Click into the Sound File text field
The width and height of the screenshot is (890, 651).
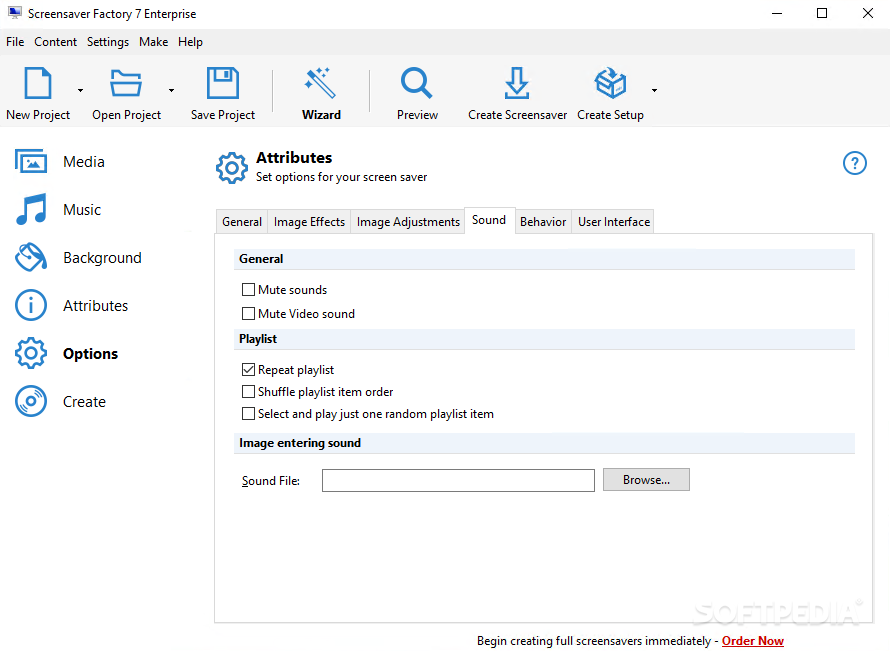[x=458, y=480]
